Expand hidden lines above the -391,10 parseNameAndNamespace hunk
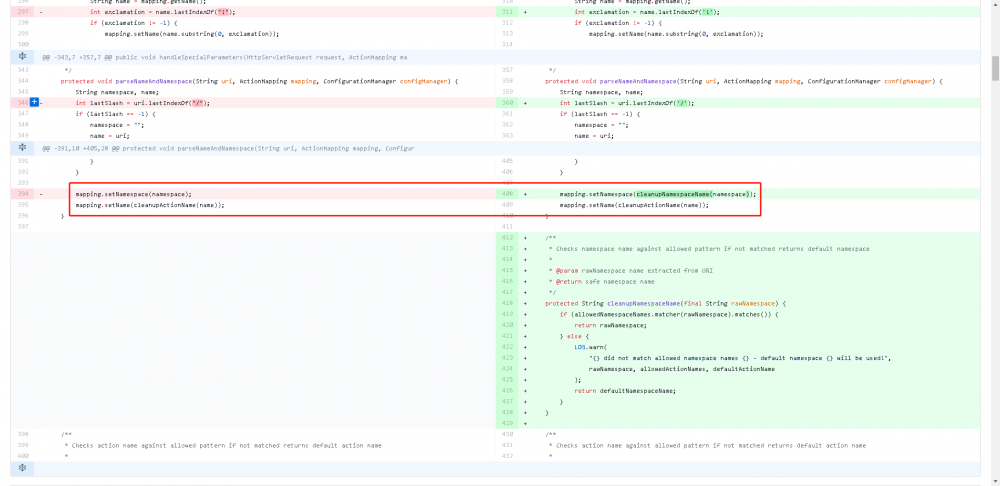 (x=22, y=148)
